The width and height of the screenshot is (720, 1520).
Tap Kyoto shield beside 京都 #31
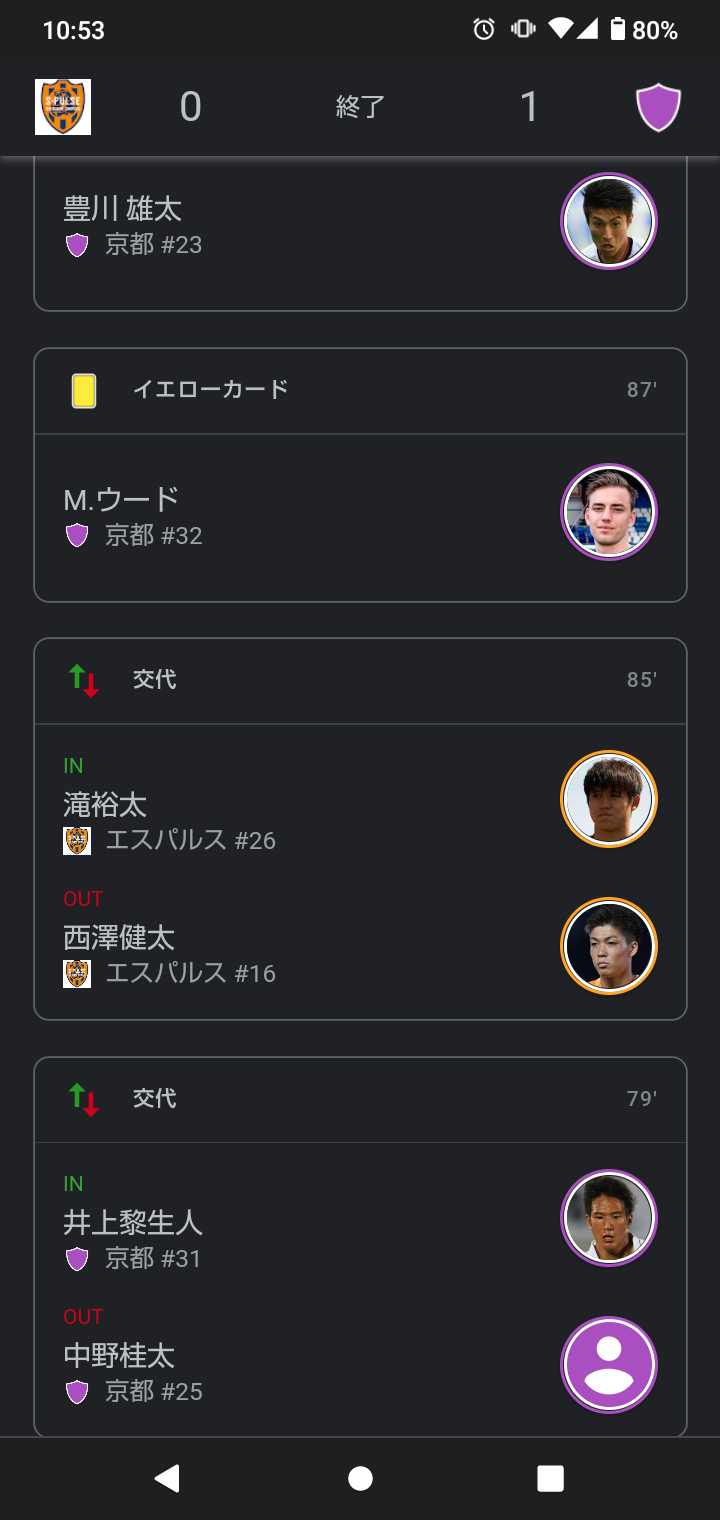point(77,1259)
